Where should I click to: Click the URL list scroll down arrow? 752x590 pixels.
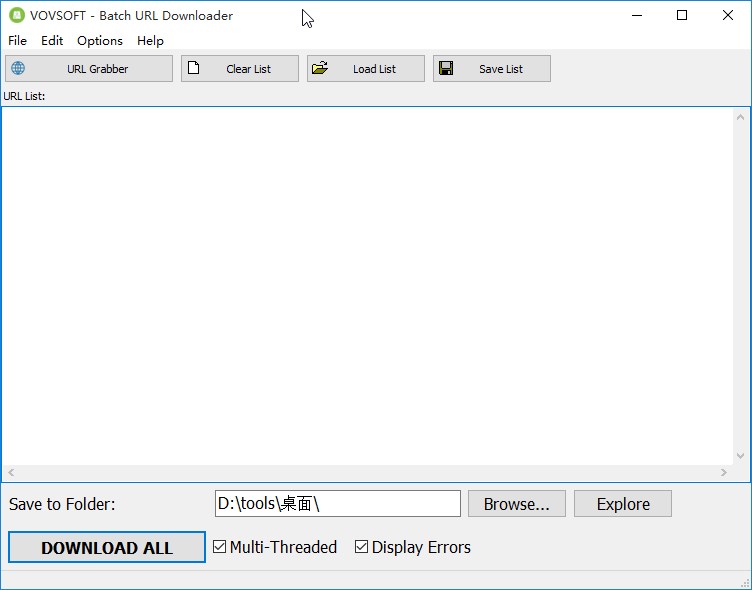(740, 456)
